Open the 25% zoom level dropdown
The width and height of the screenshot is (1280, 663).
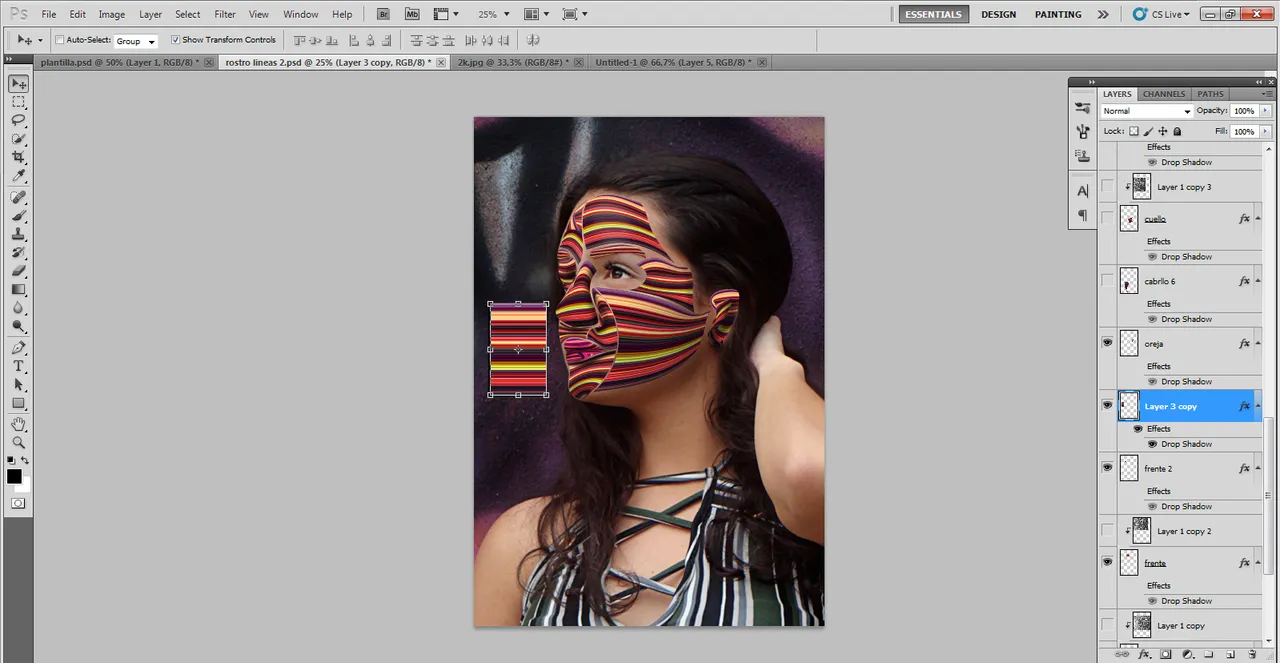click(x=493, y=15)
